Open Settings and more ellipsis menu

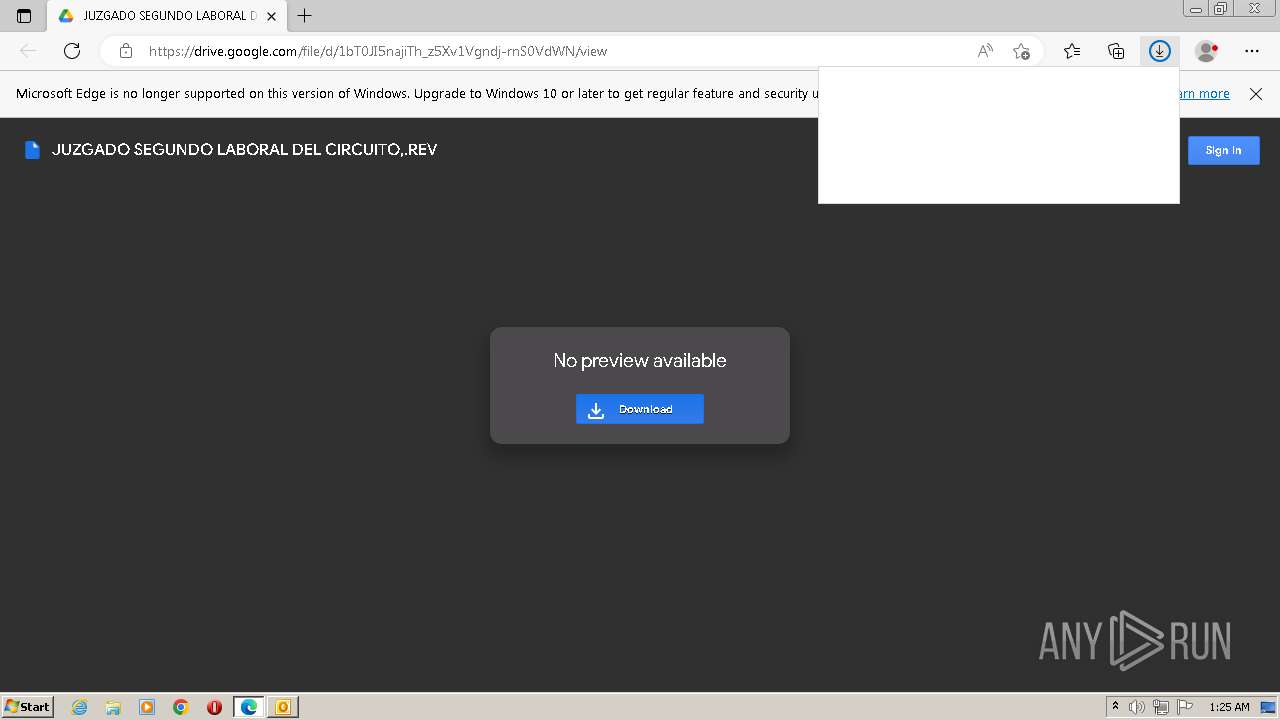(x=1252, y=51)
